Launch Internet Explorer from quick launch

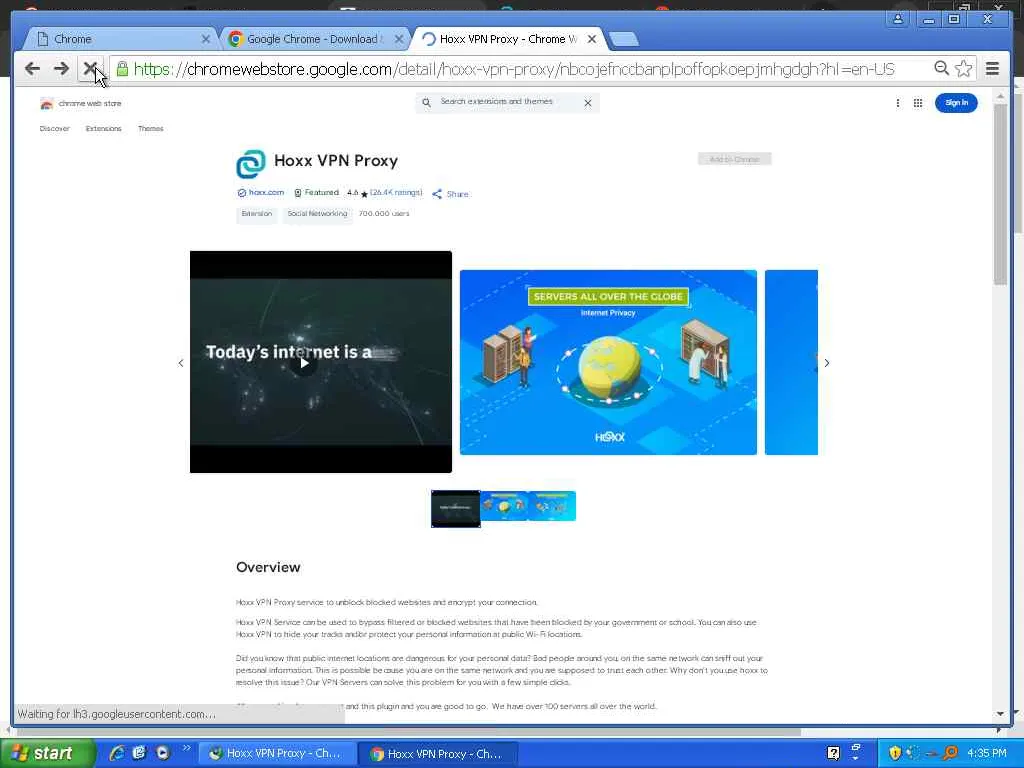pyautogui.click(x=117, y=753)
